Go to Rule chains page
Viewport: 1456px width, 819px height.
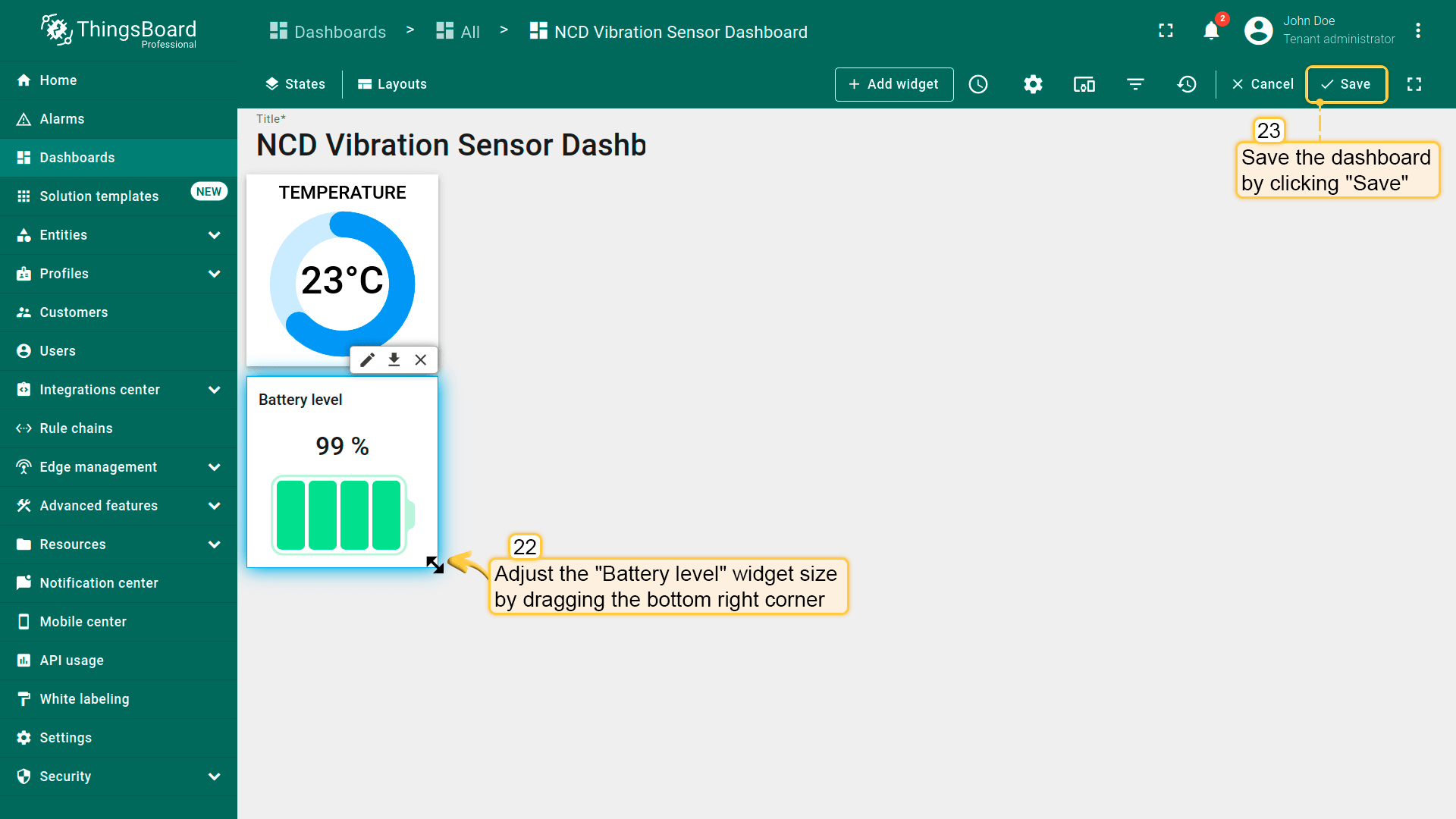tap(76, 428)
